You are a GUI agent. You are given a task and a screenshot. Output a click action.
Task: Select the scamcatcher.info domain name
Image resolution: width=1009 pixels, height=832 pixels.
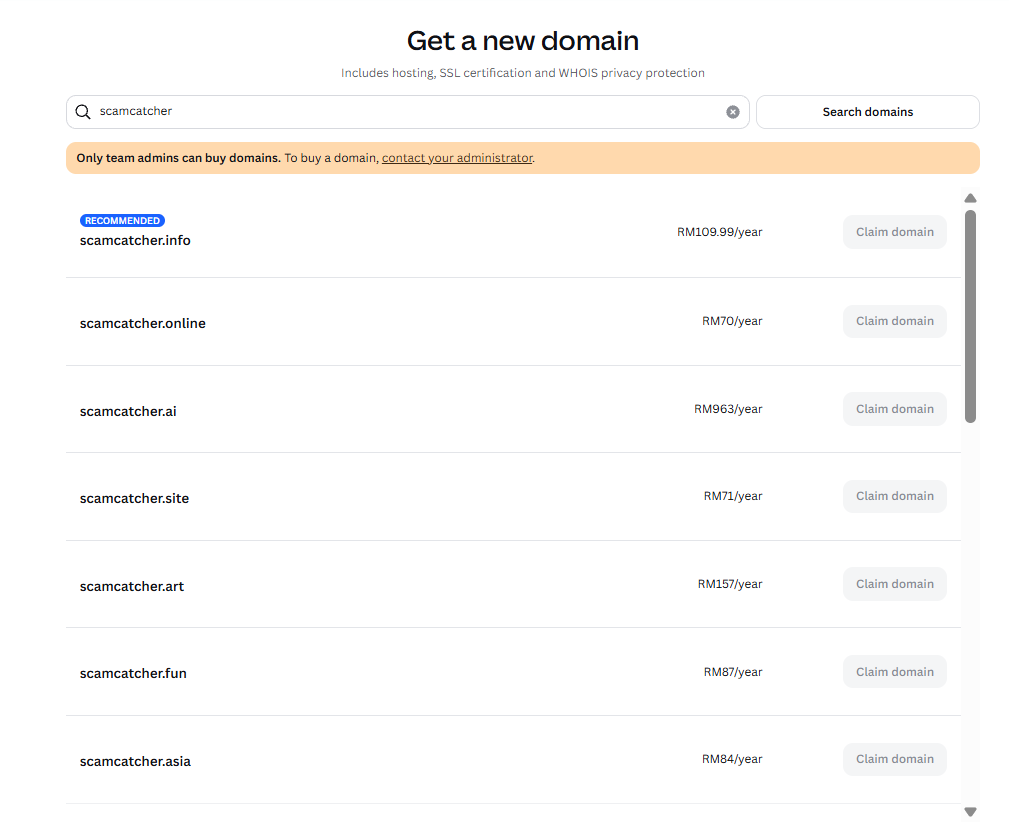(x=135, y=241)
